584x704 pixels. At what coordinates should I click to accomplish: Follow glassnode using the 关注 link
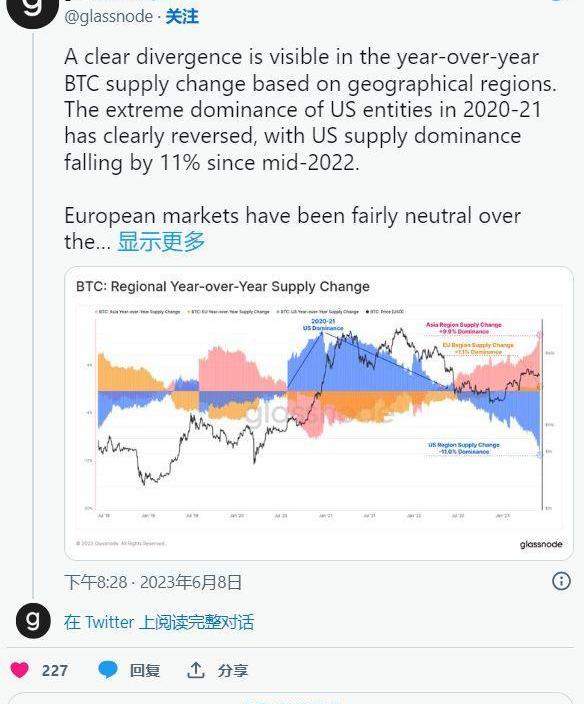pos(182,17)
